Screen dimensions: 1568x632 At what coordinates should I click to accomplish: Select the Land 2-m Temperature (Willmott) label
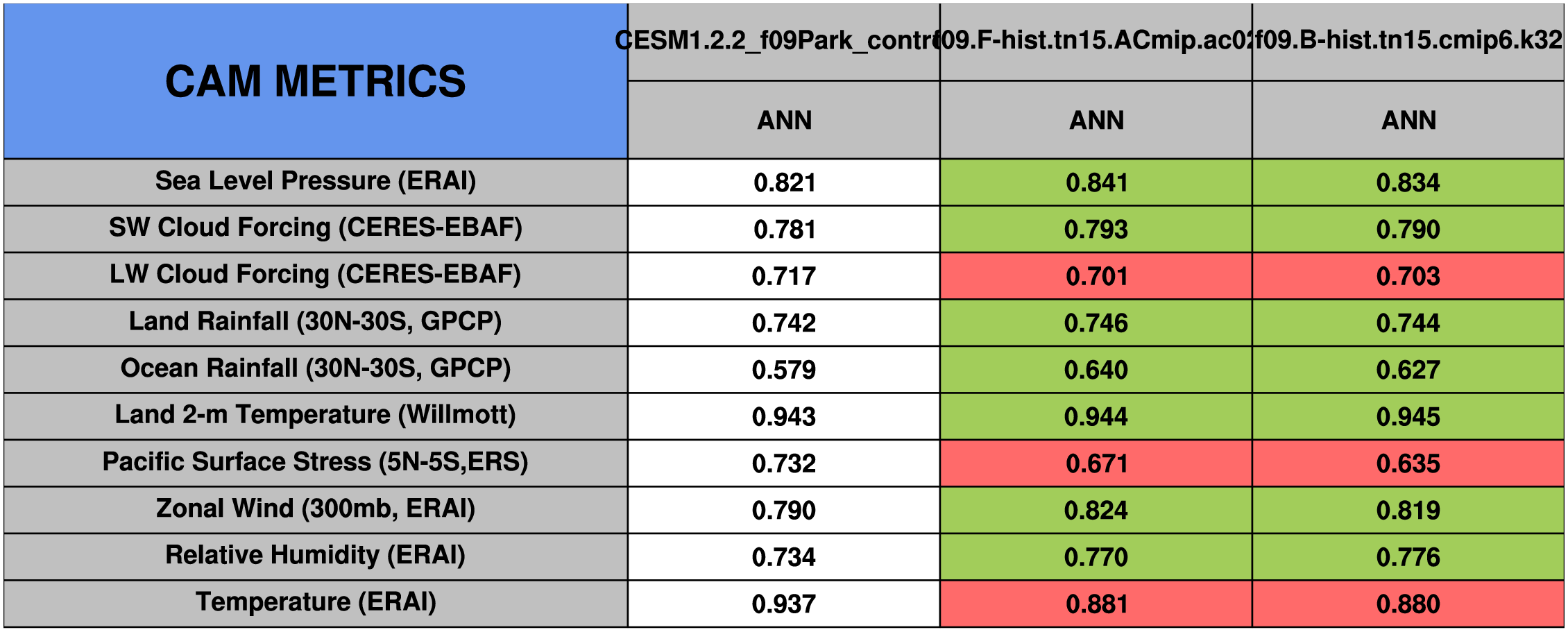pyautogui.click(x=316, y=415)
